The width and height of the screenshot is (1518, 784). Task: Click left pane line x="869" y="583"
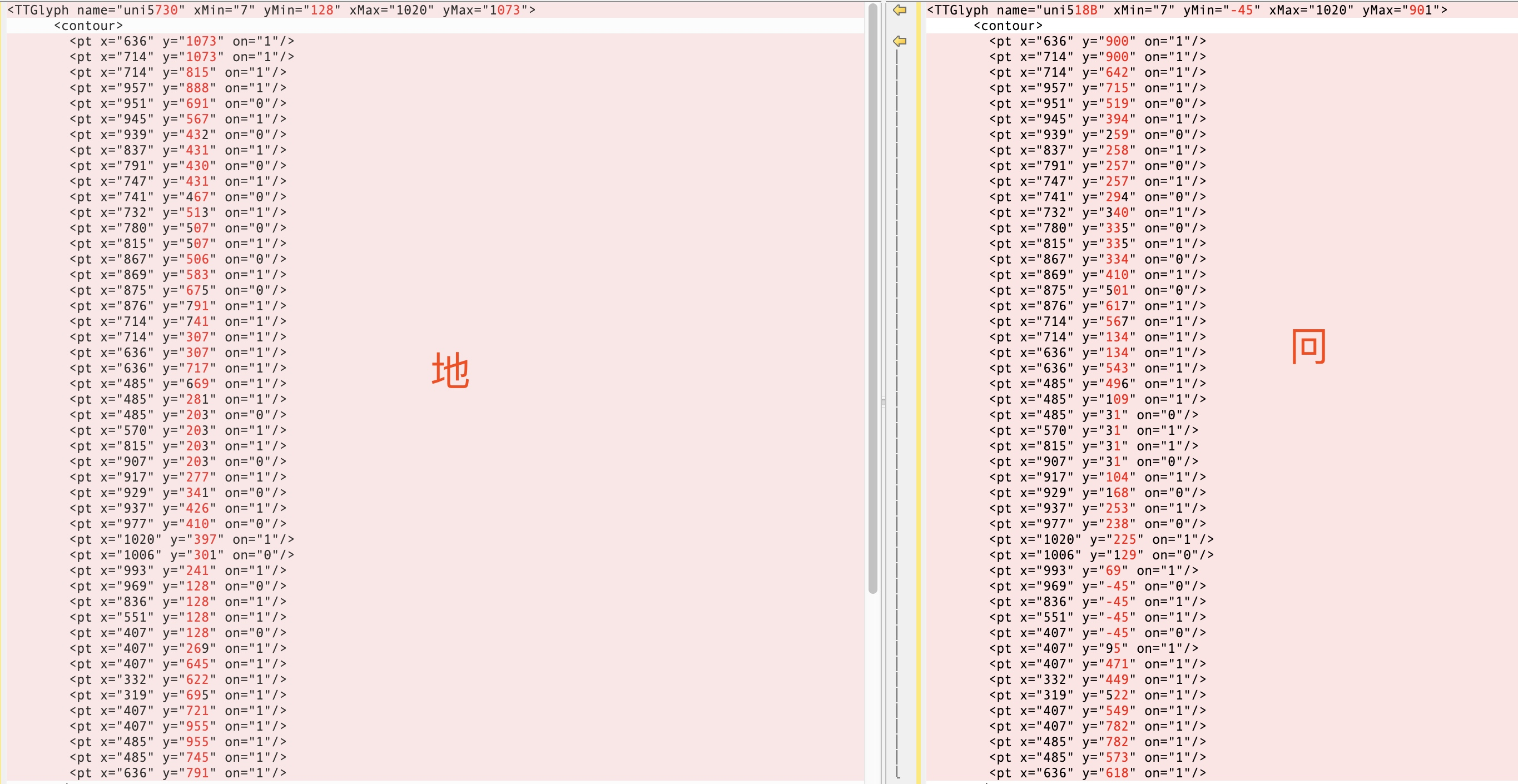click(177, 275)
